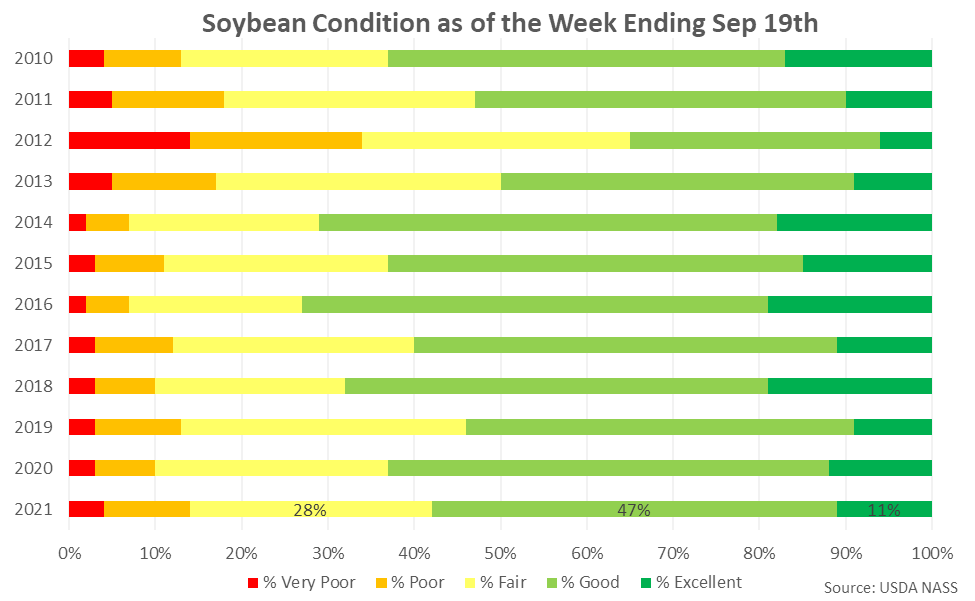Click the chart title Soybean Condition
The height and width of the screenshot is (601, 975).
coord(510,24)
